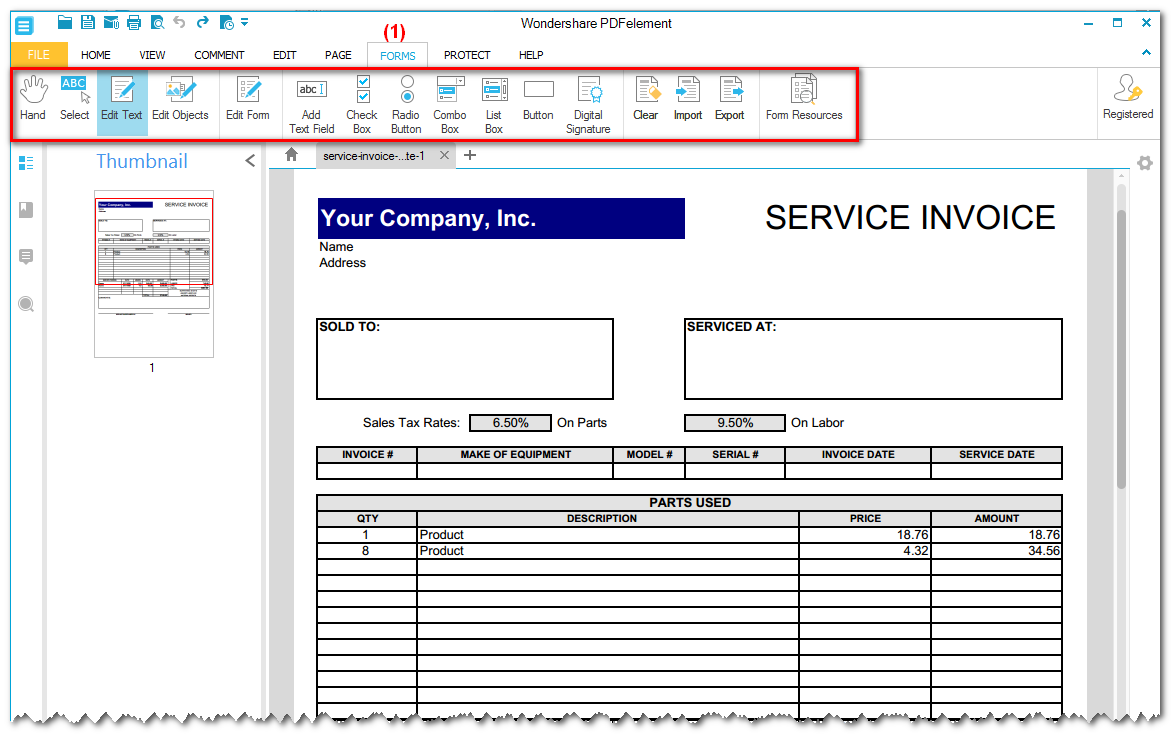Toggle the Select tool on
The image size is (1171, 740).
click(73, 100)
